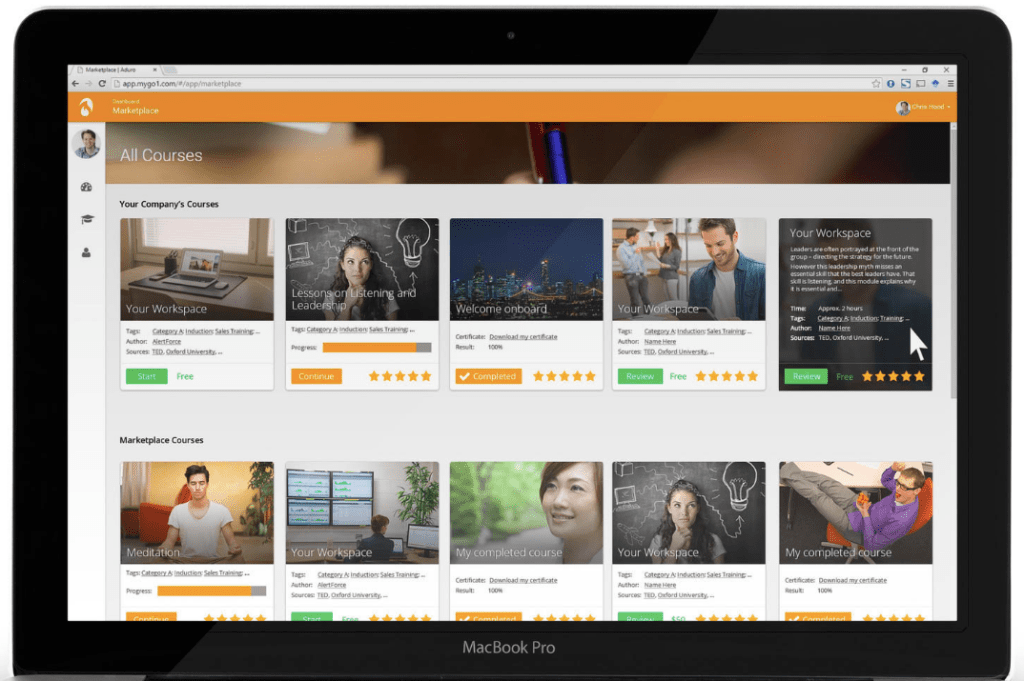Image resolution: width=1024 pixels, height=681 pixels.
Task: Focus the address bar showing app.mygo1.com
Action: point(490,84)
